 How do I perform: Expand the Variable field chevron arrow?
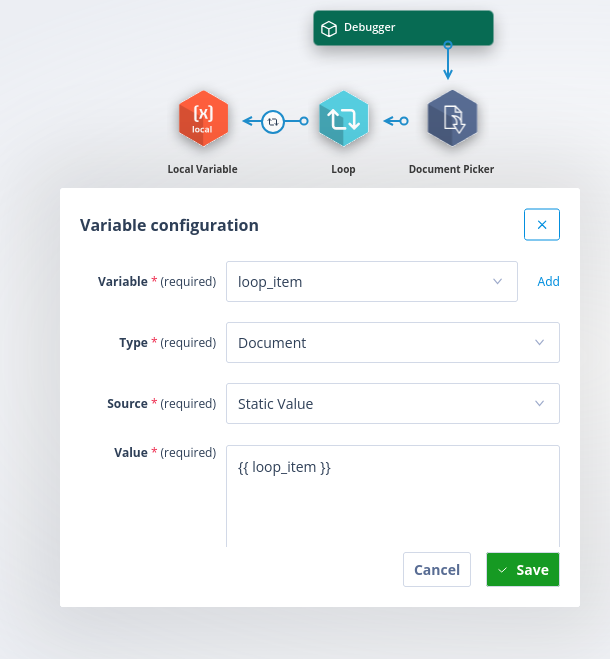498,282
